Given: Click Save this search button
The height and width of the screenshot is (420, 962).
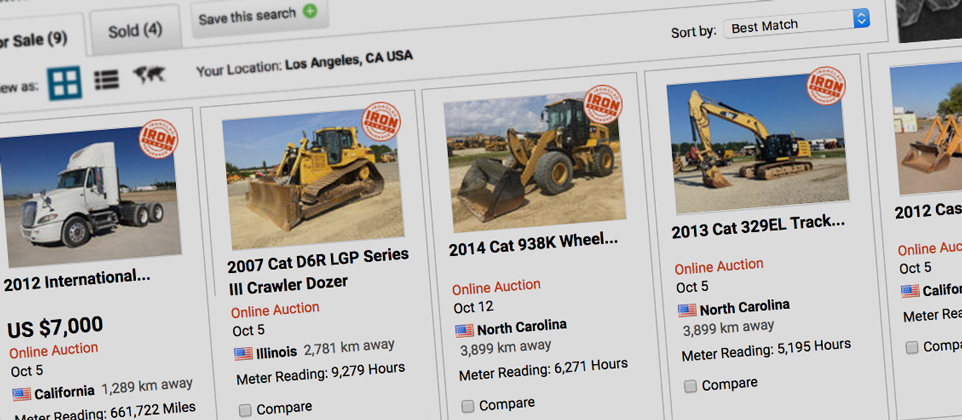Looking at the screenshot, I should click(x=260, y=16).
